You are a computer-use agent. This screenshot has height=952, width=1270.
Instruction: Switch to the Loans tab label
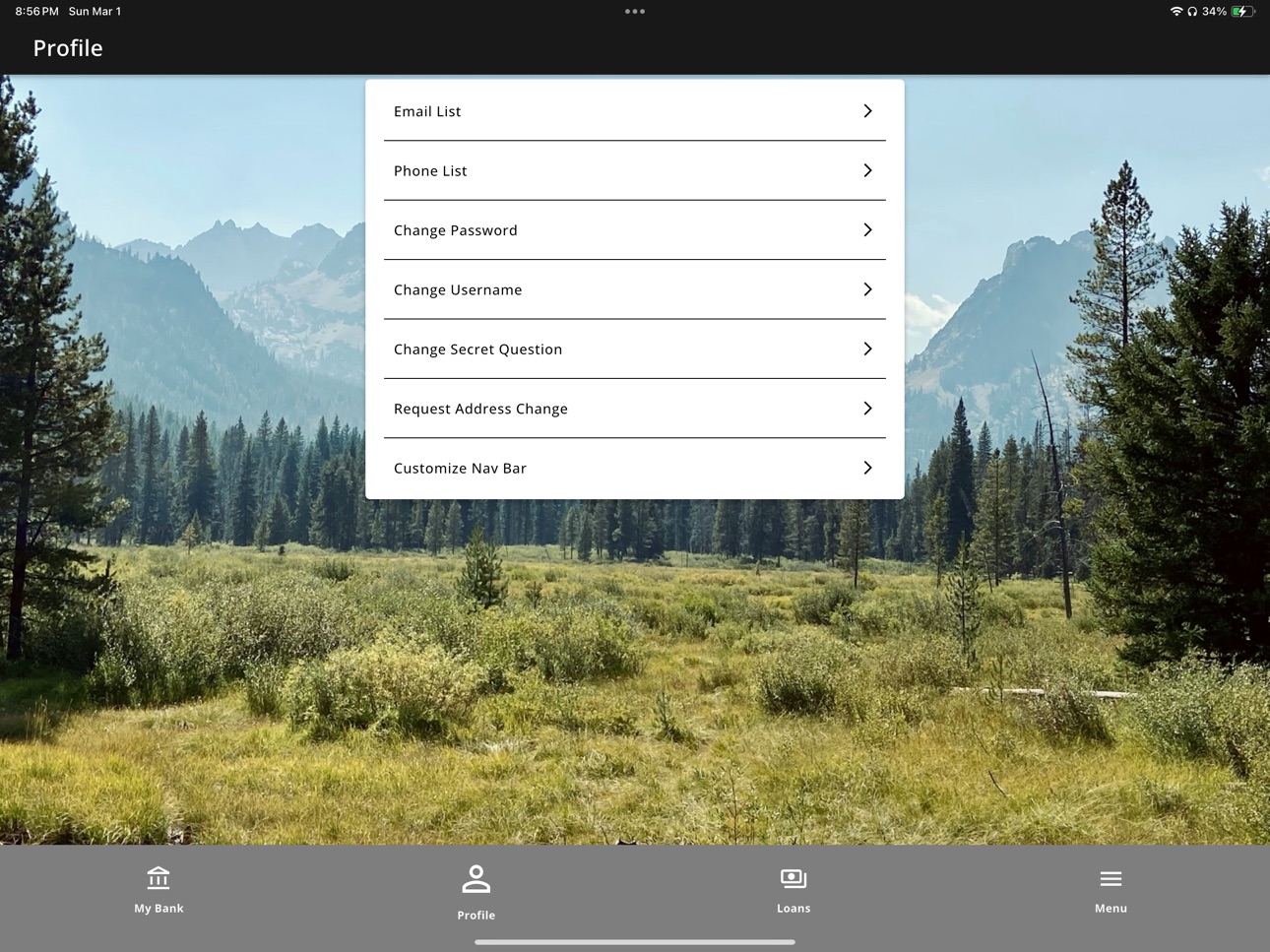click(x=794, y=909)
